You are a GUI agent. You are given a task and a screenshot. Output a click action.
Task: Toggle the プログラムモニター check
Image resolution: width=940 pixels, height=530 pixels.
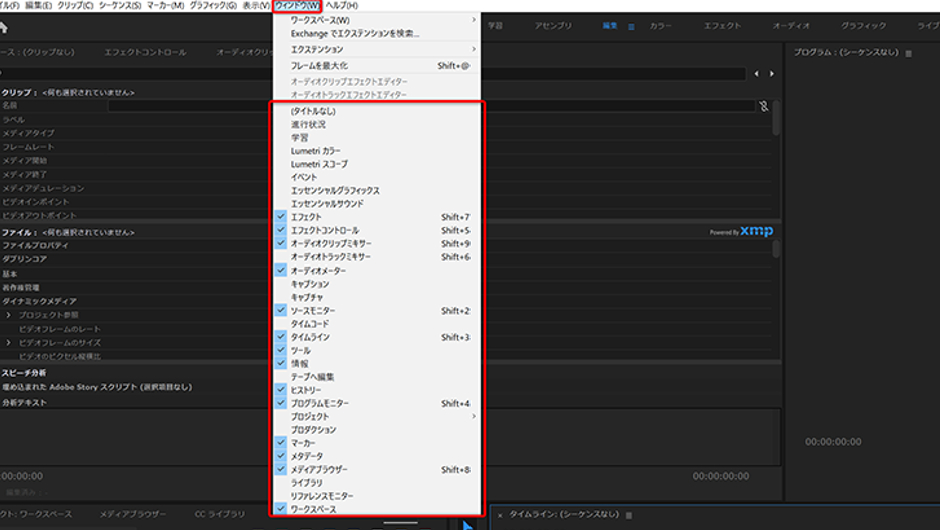(x=281, y=402)
